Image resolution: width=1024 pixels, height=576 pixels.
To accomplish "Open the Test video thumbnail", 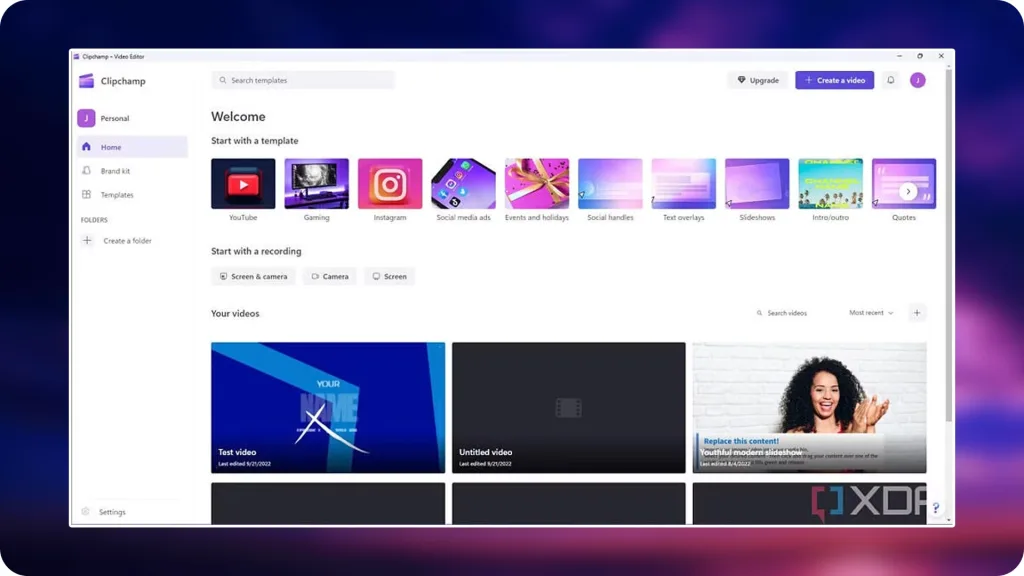I will point(328,407).
